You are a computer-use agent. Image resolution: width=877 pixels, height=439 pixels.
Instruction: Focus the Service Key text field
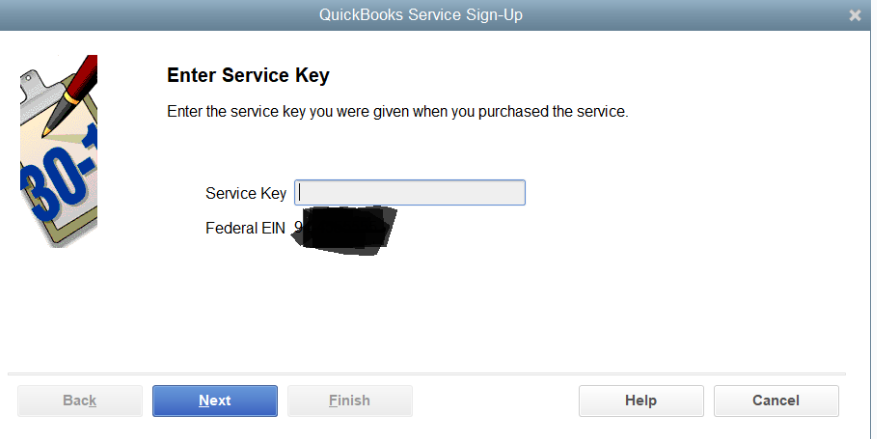coord(410,193)
